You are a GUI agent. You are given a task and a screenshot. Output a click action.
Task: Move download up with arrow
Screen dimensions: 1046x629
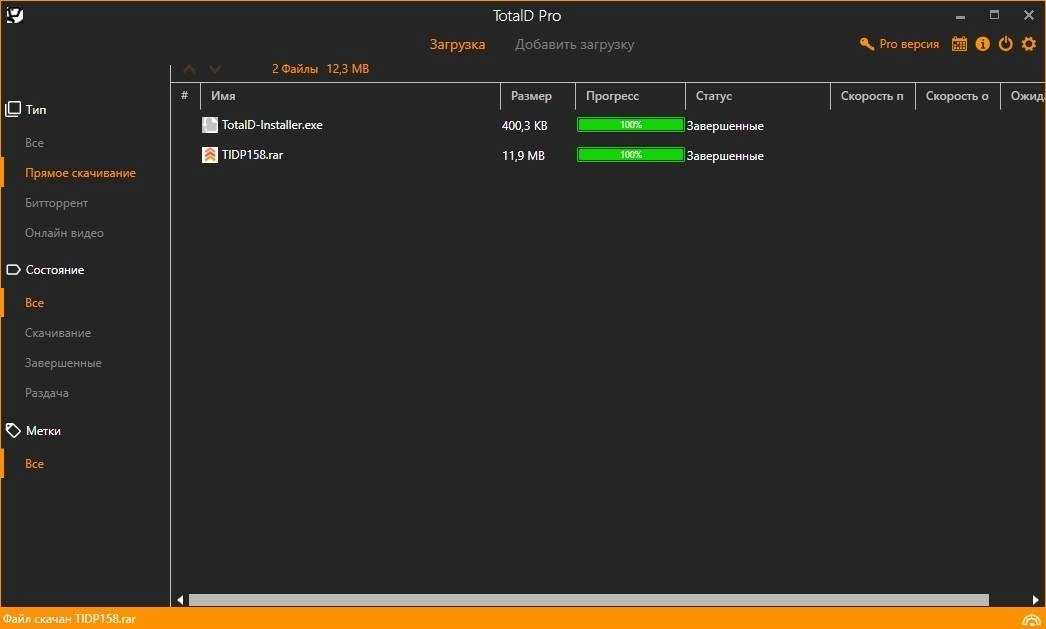(189, 69)
